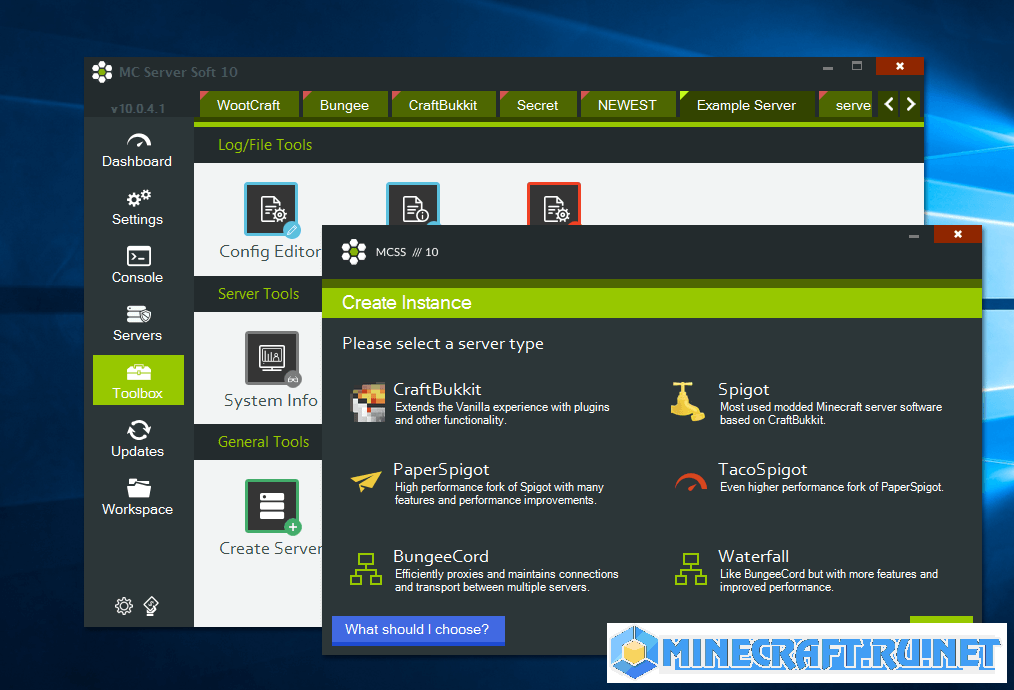Close the MCSS Create Instance dialog

coord(958,234)
